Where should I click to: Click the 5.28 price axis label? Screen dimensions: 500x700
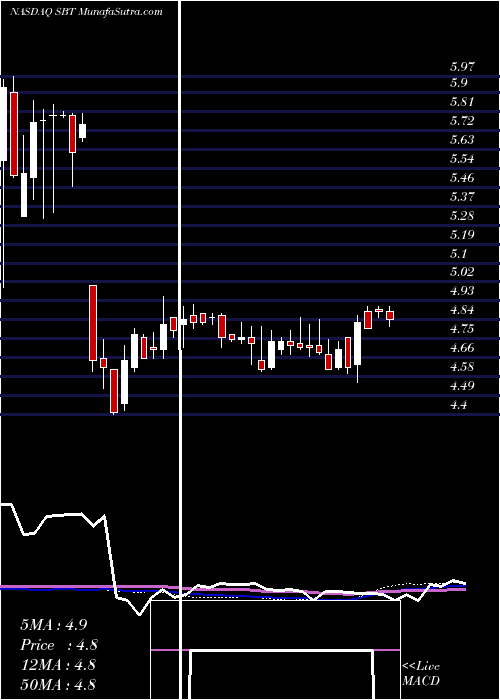[462, 216]
